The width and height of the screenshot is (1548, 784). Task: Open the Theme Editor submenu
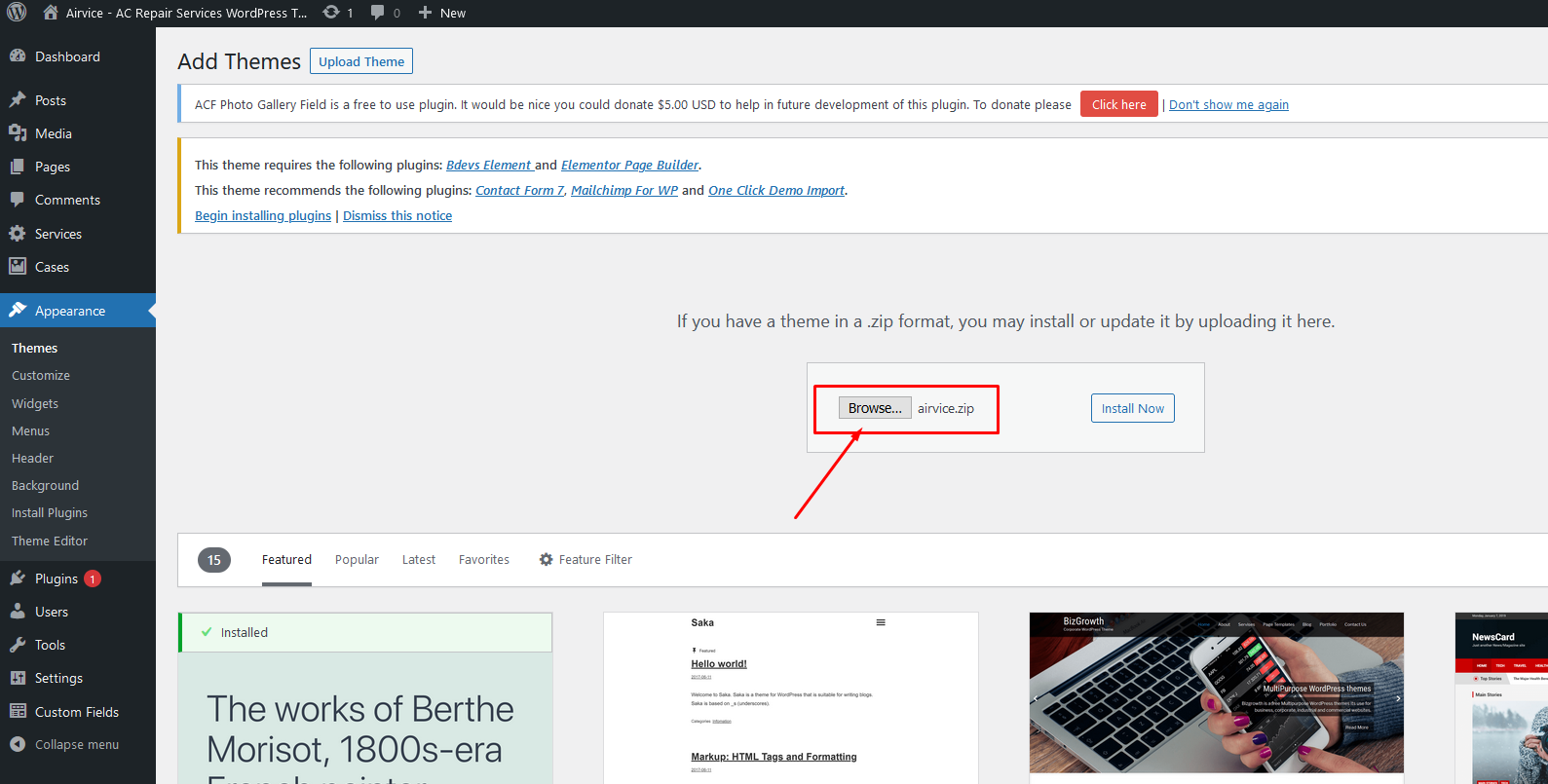pos(50,541)
